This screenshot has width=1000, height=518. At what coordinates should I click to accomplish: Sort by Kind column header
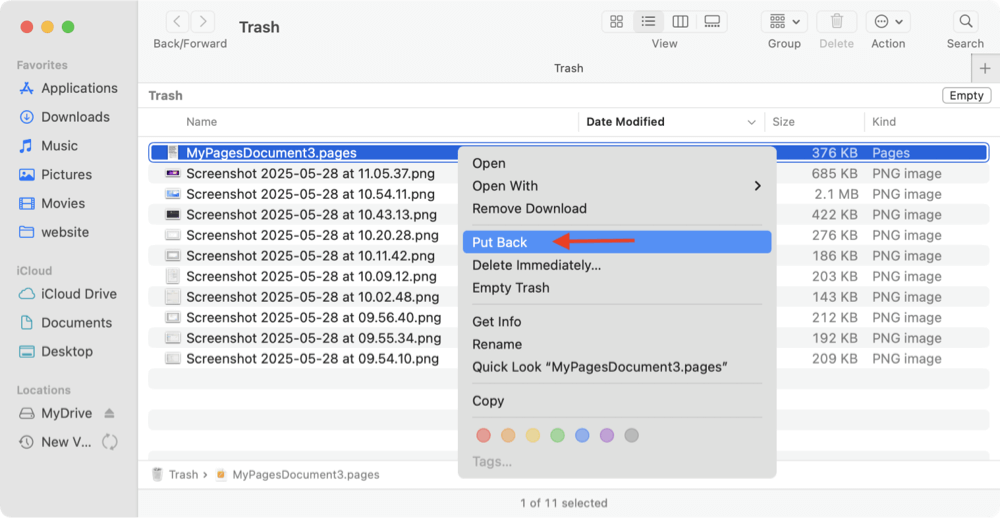[x=884, y=121]
